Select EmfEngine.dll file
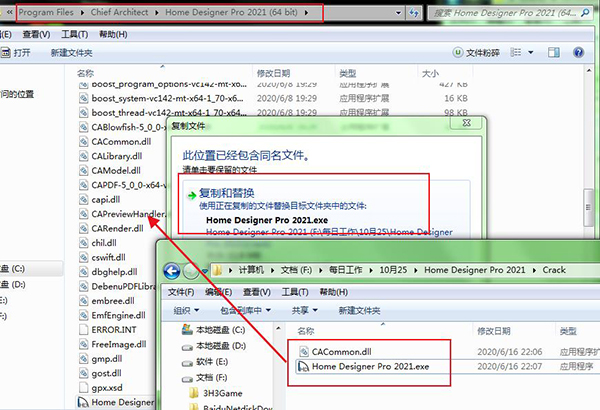Image resolution: width=600 pixels, height=410 pixels. click(x=118, y=315)
